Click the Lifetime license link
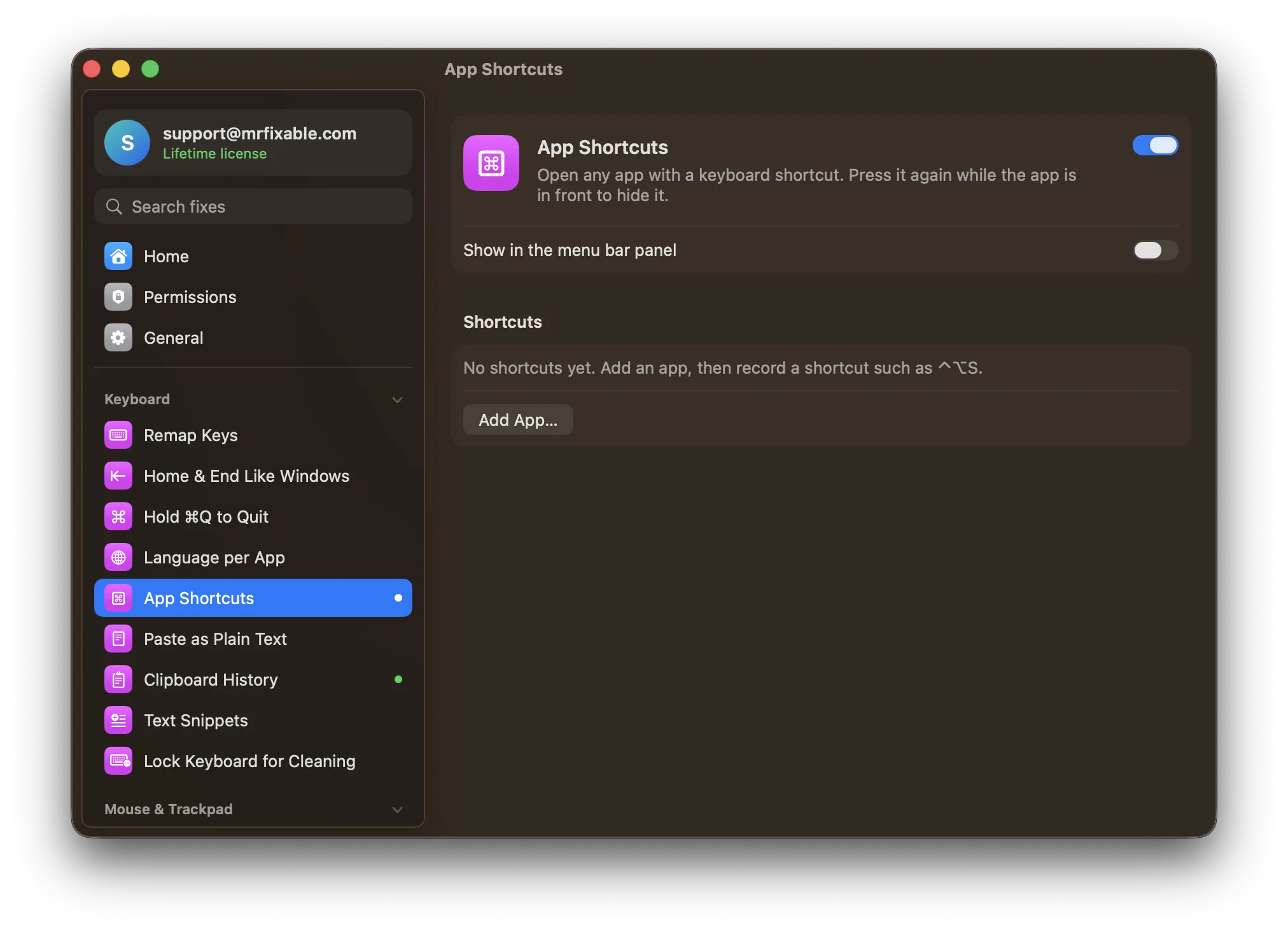The image size is (1288, 932). (214, 154)
